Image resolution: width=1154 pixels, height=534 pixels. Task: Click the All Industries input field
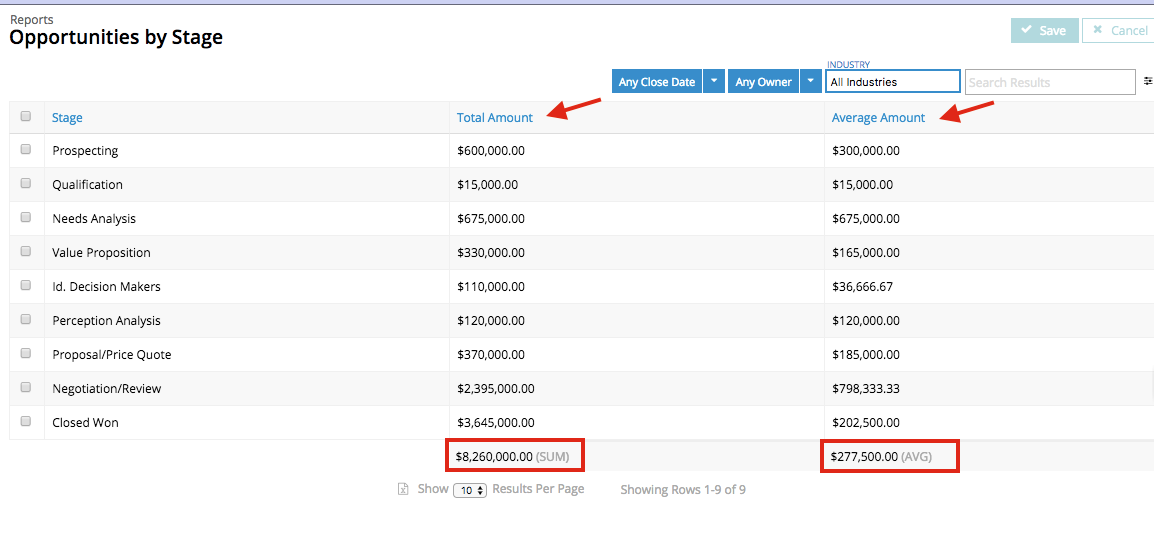[x=892, y=82]
